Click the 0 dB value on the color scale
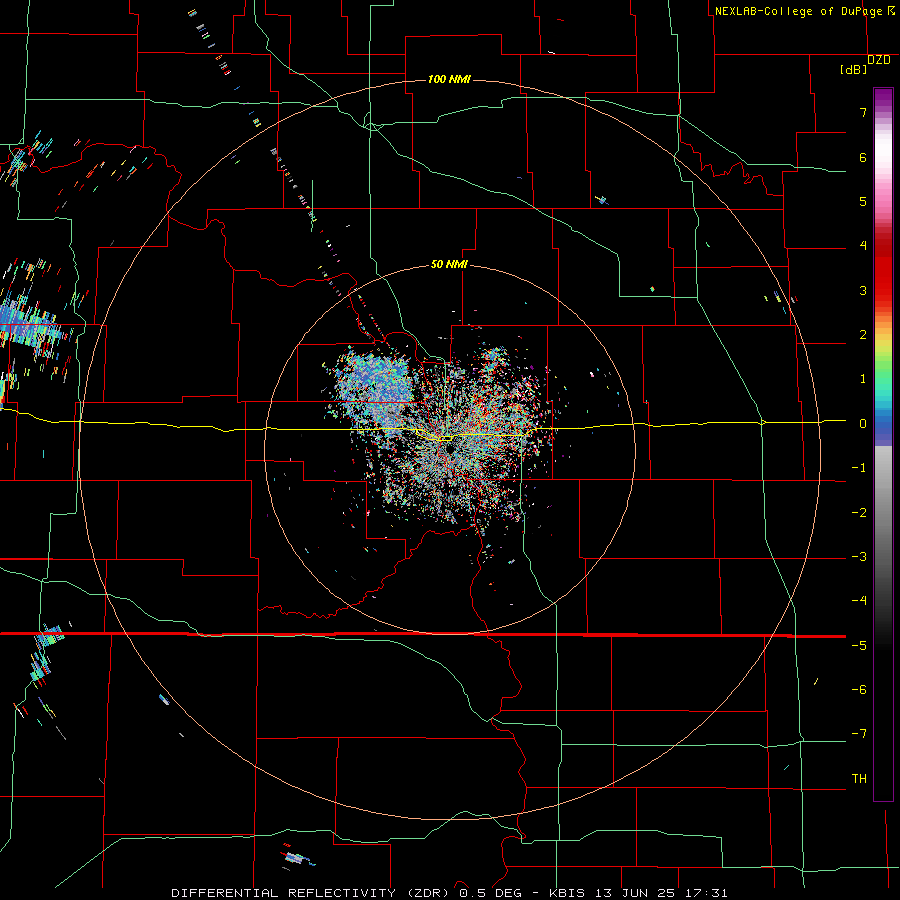This screenshot has height=900, width=900. click(863, 424)
